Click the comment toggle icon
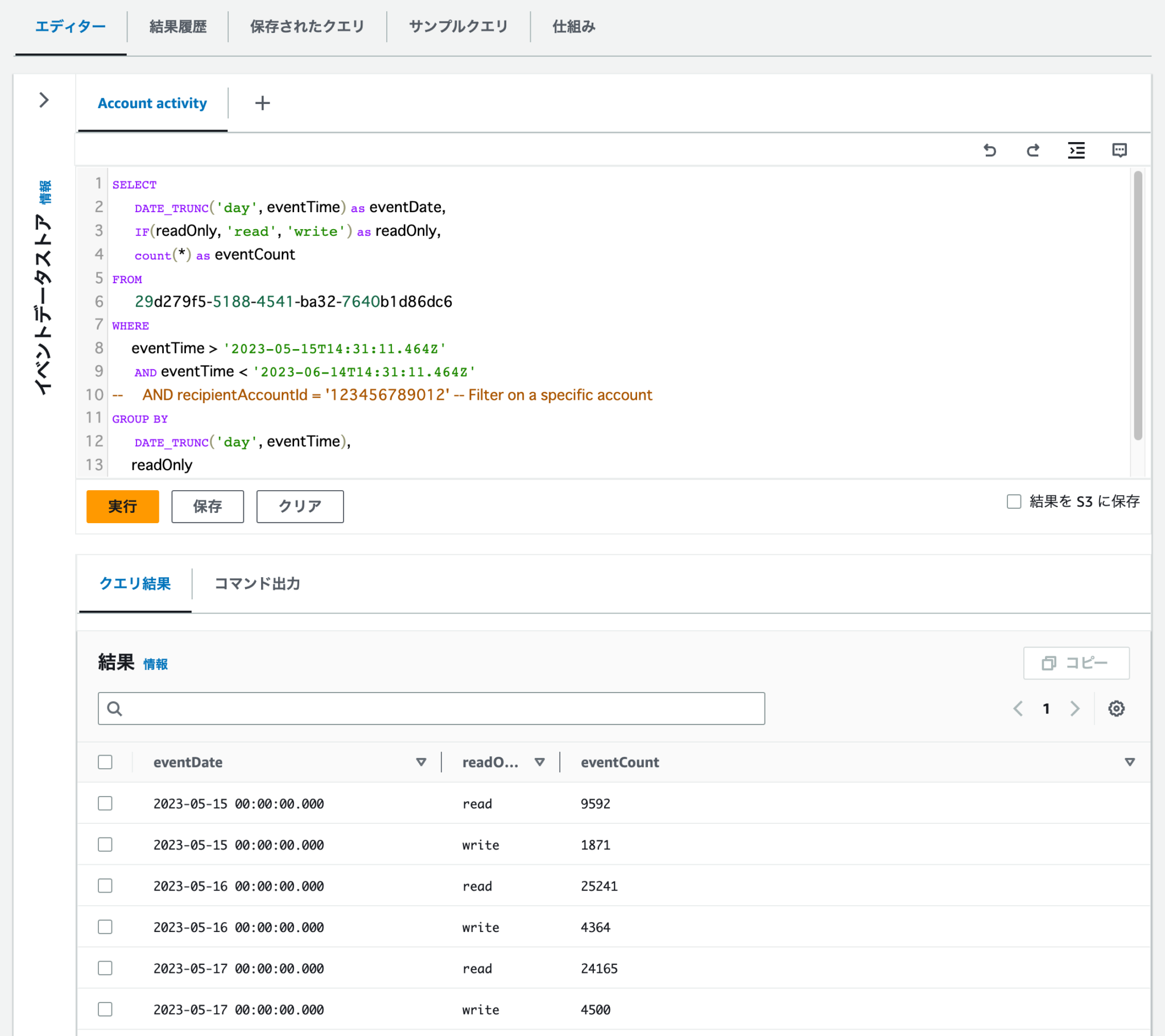The height and width of the screenshot is (1036, 1165). 1119,151
